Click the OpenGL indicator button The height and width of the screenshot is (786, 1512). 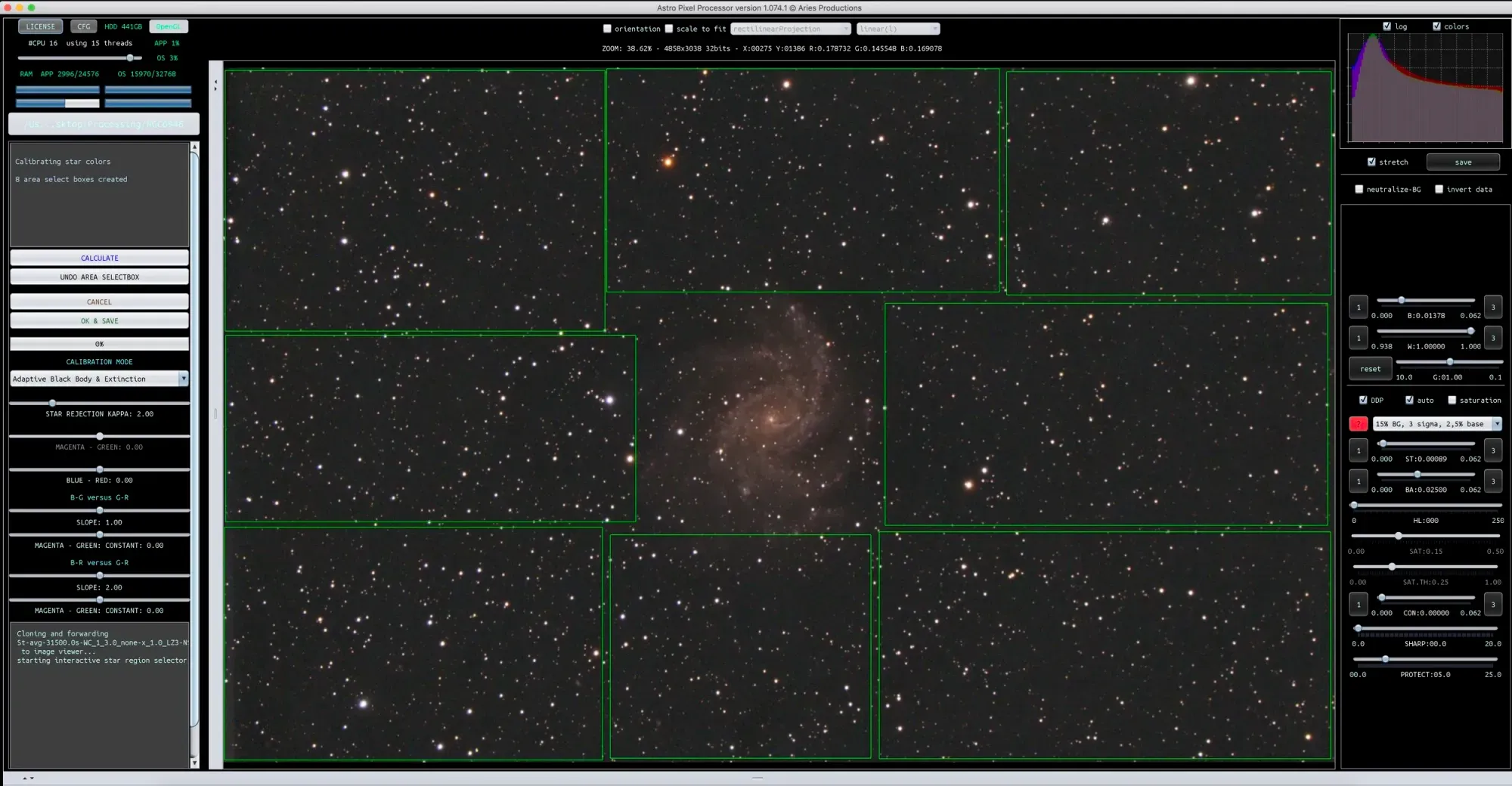click(169, 26)
